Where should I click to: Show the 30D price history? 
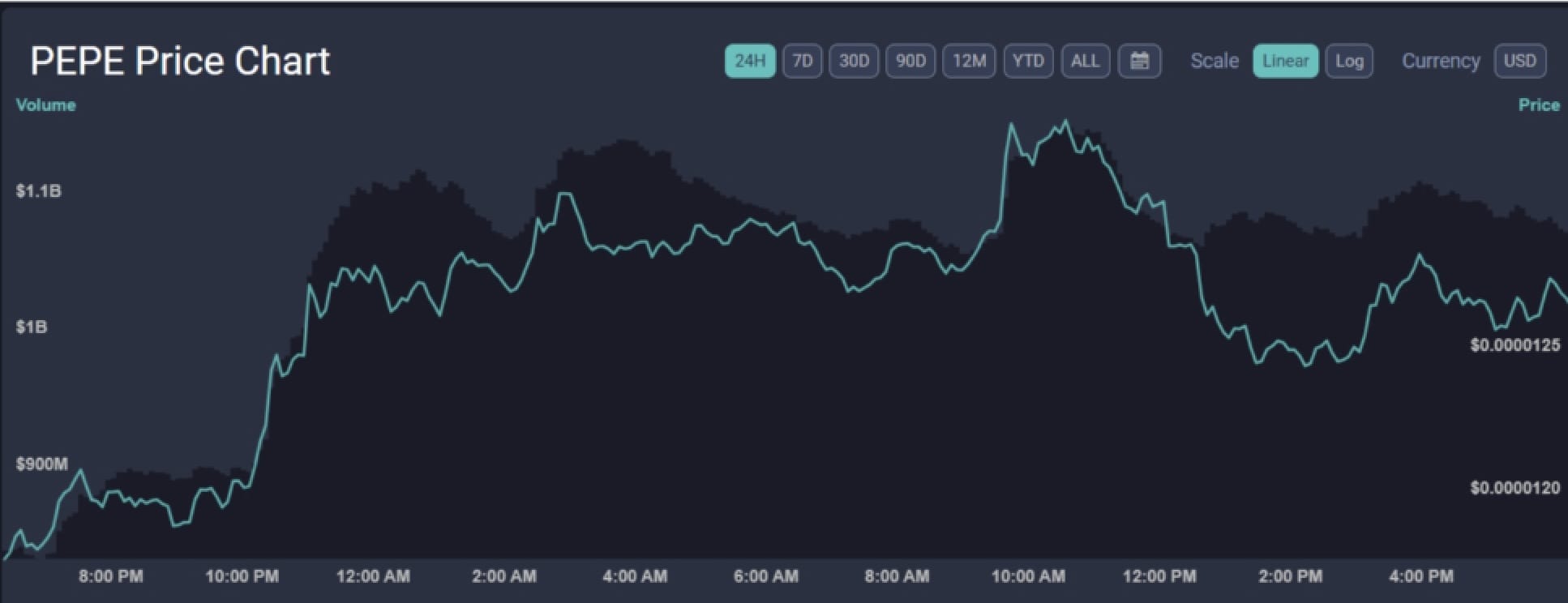[854, 61]
